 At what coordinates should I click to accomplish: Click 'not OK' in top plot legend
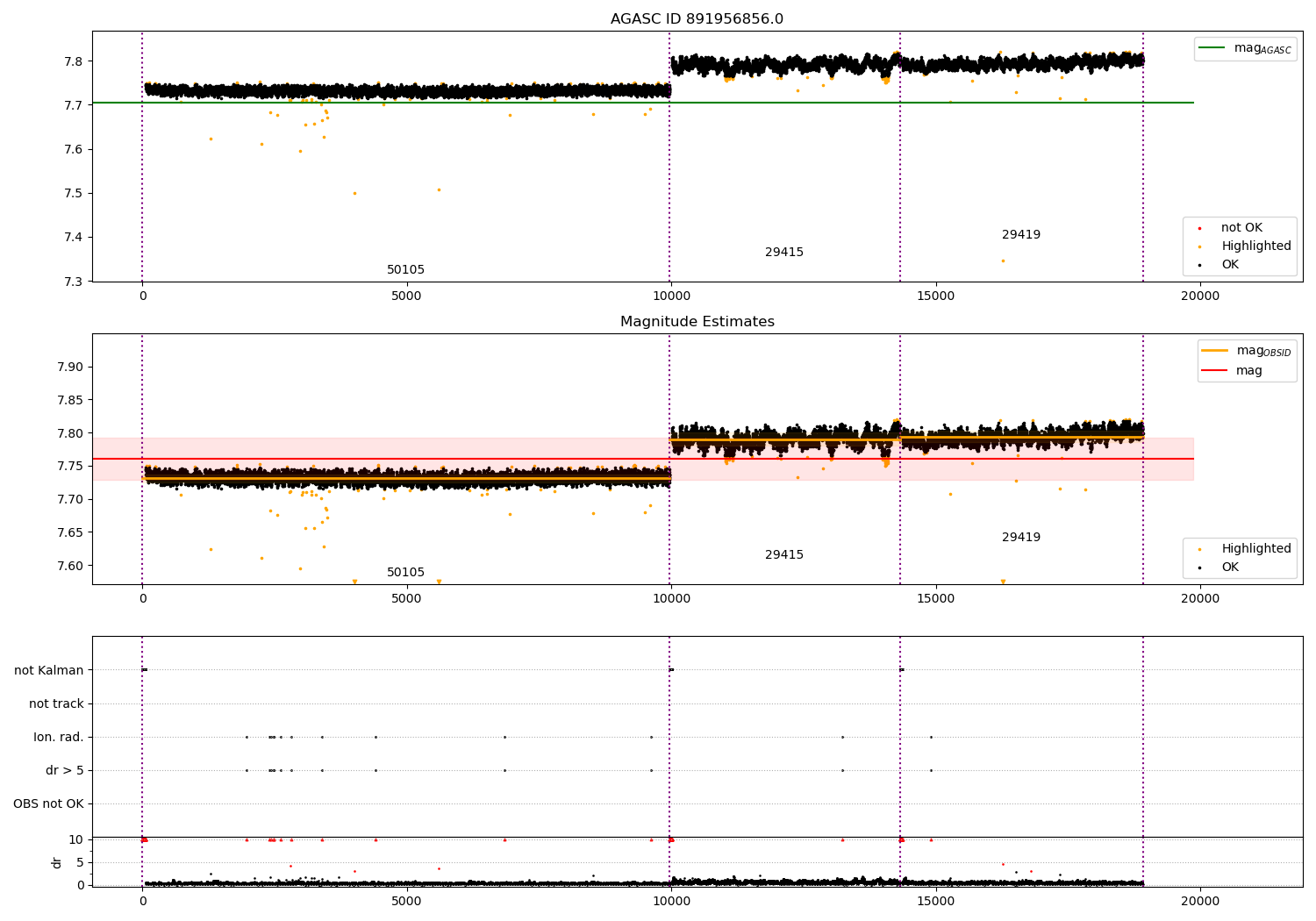tap(1241, 228)
